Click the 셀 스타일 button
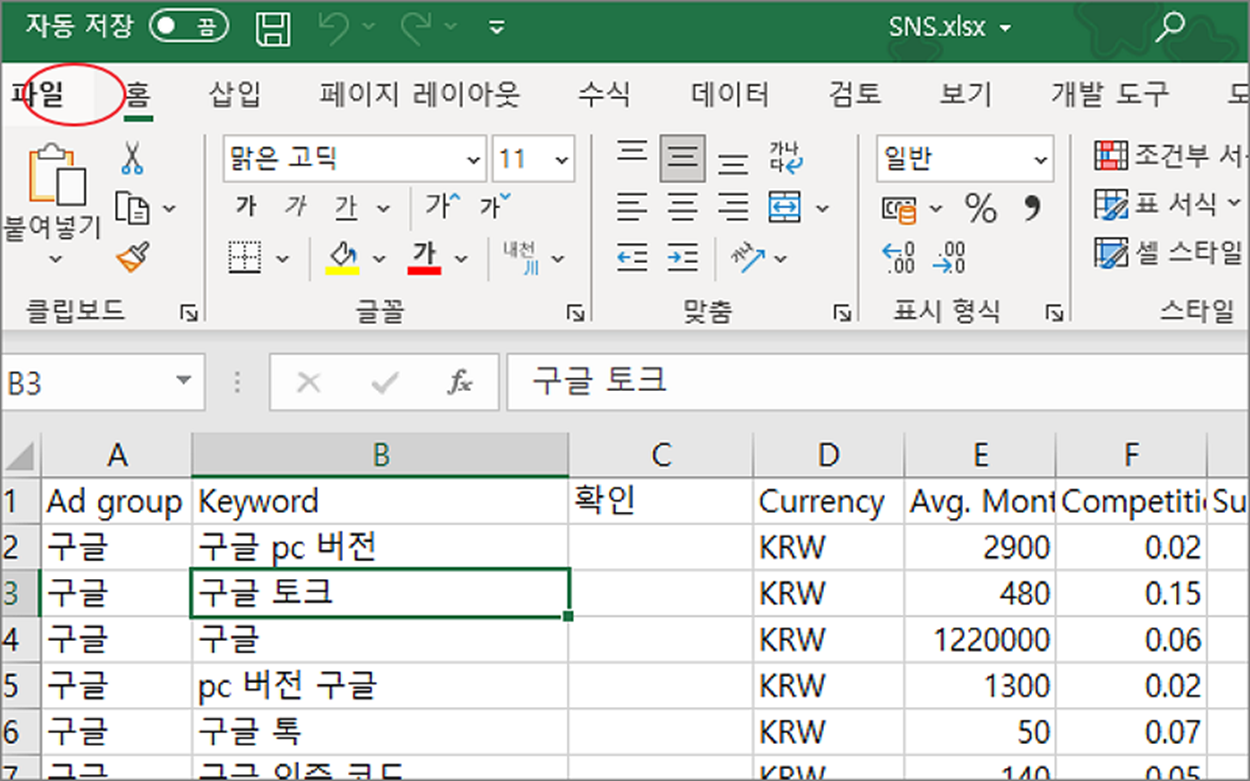This screenshot has height=781, width=1250. pyautogui.click(x=1169, y=252)
